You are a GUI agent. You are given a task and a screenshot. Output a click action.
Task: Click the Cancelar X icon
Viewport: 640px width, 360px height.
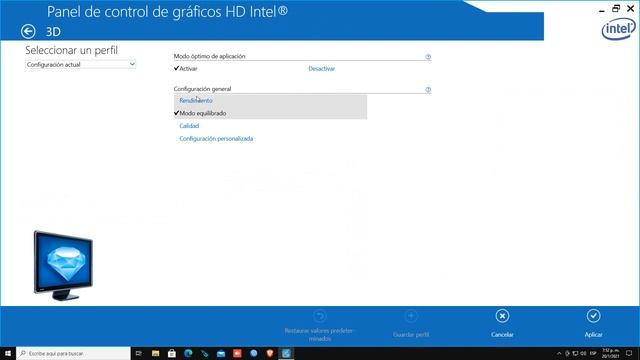coord(502,316)
